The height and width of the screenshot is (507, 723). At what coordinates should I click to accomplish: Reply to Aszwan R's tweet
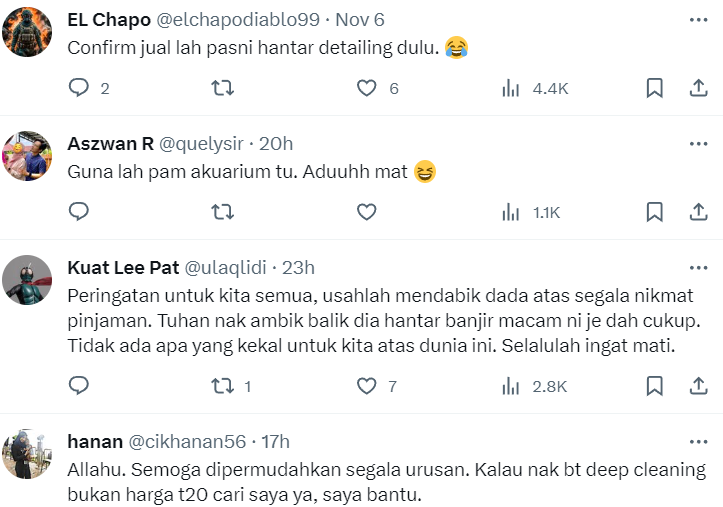79,211
